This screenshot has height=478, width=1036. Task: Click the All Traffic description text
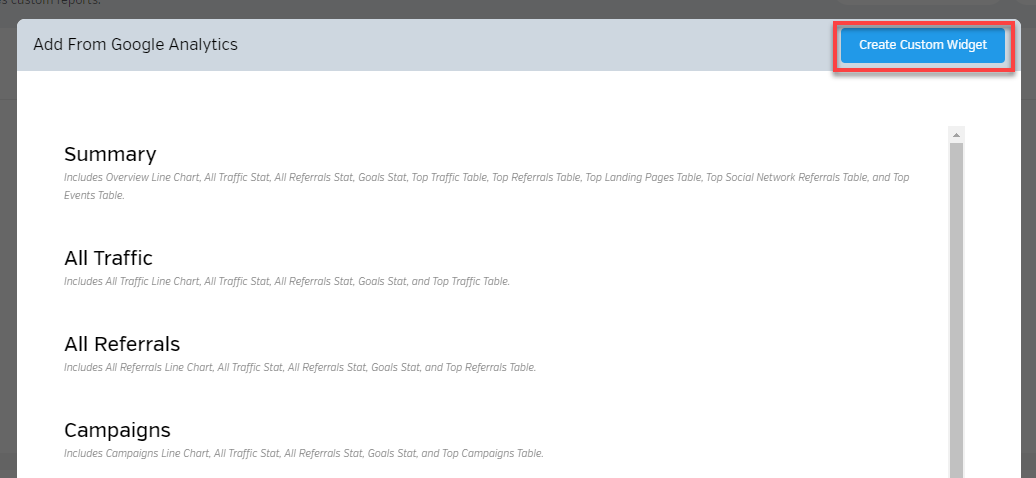287,281
